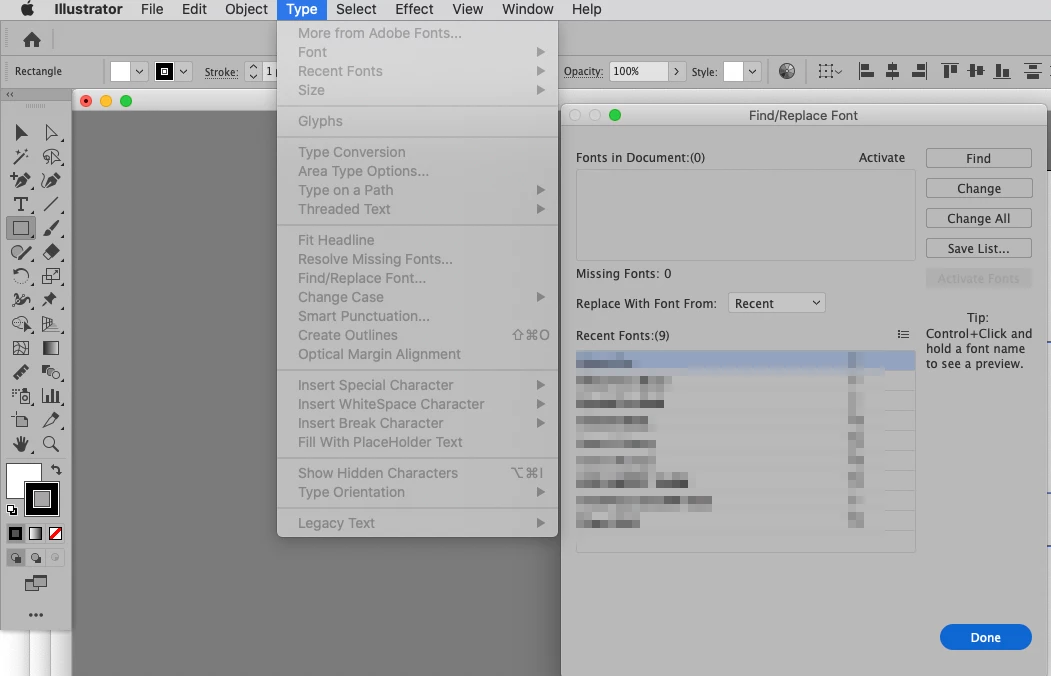The height and width of the screenshot is (676, 1051).
Task: Select the Scale tool
Action: point(51,276)
